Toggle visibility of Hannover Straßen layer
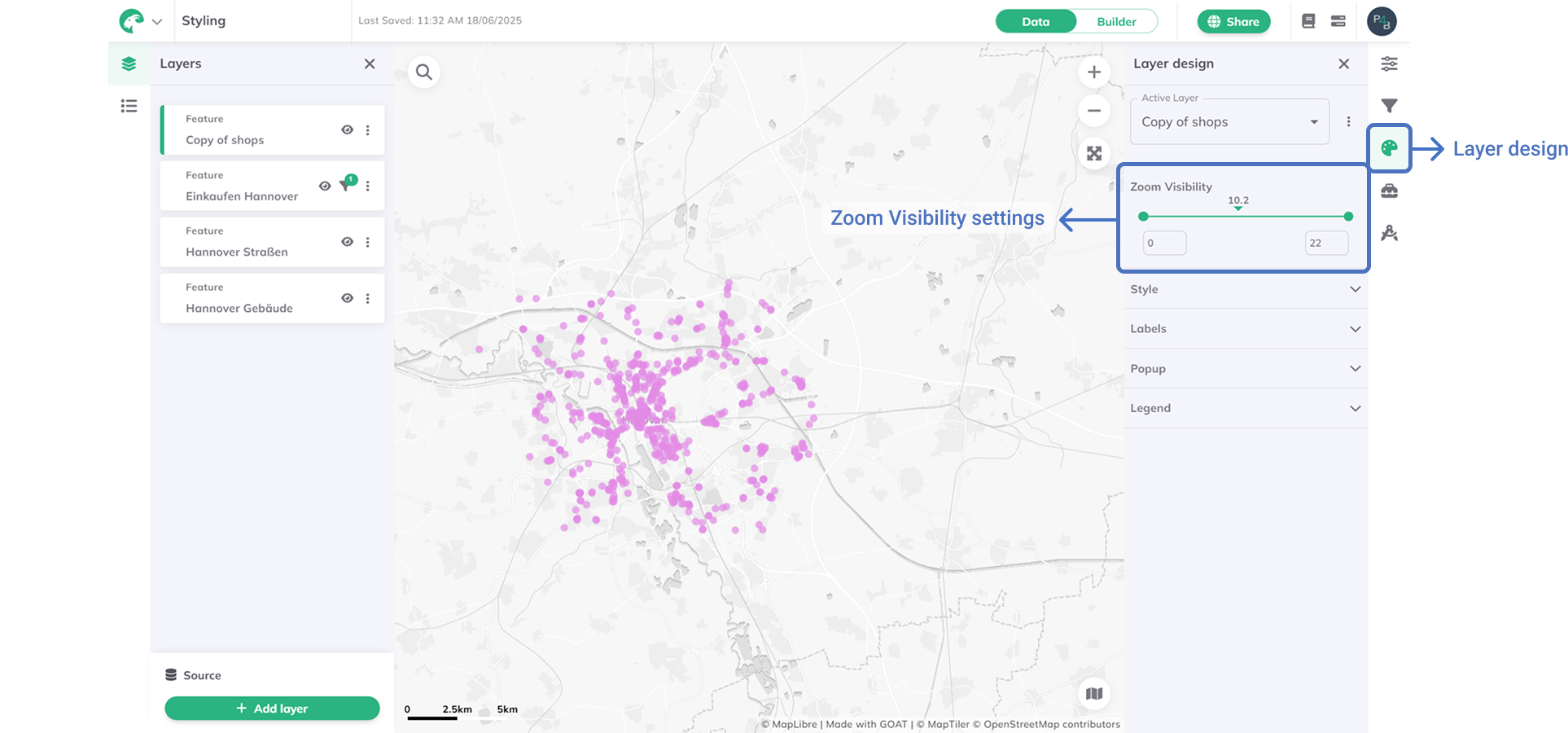Viewport: 1568px width, 733px height. click(x=347, y=242)
